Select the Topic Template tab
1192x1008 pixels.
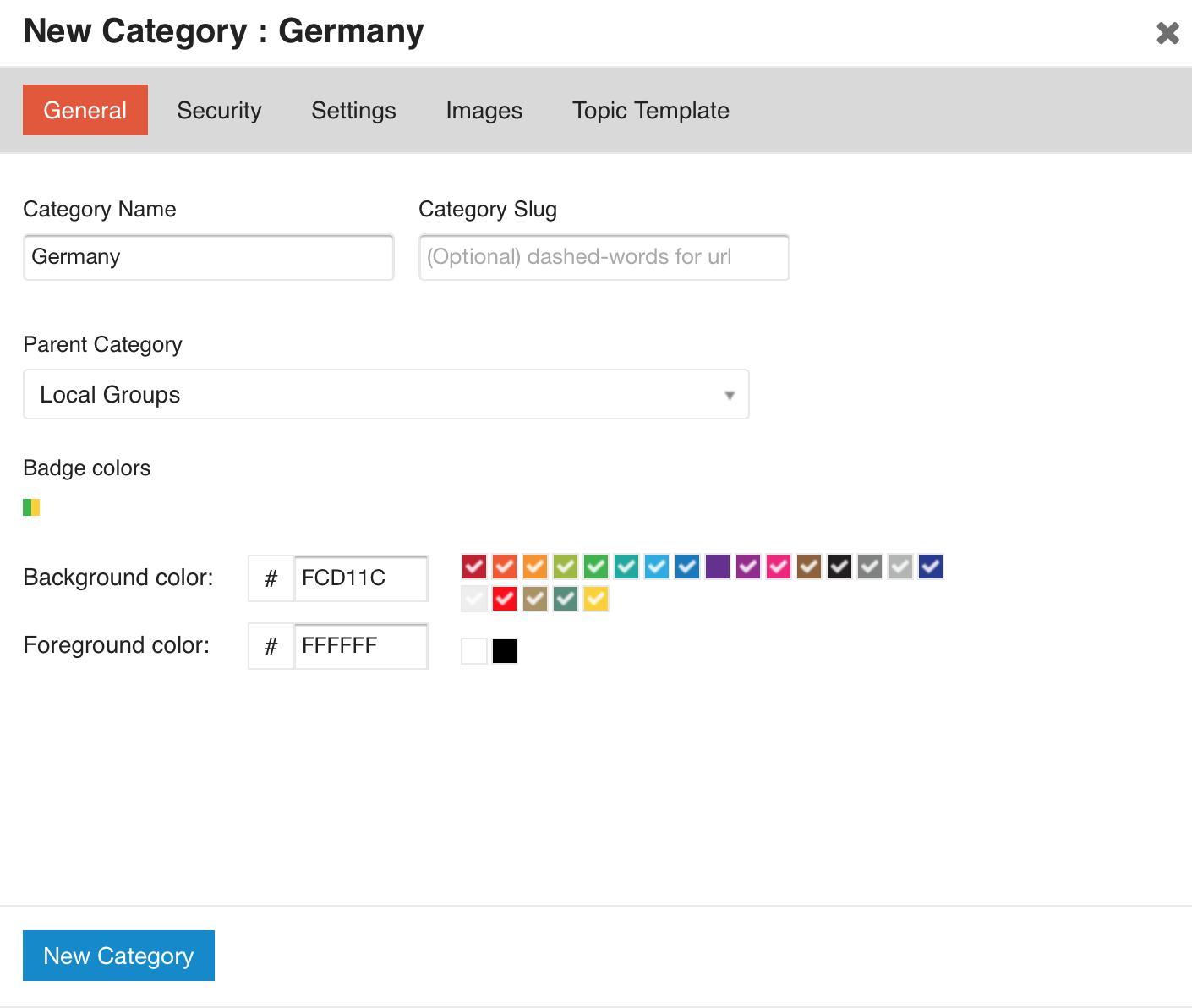[x=650, y=111]
